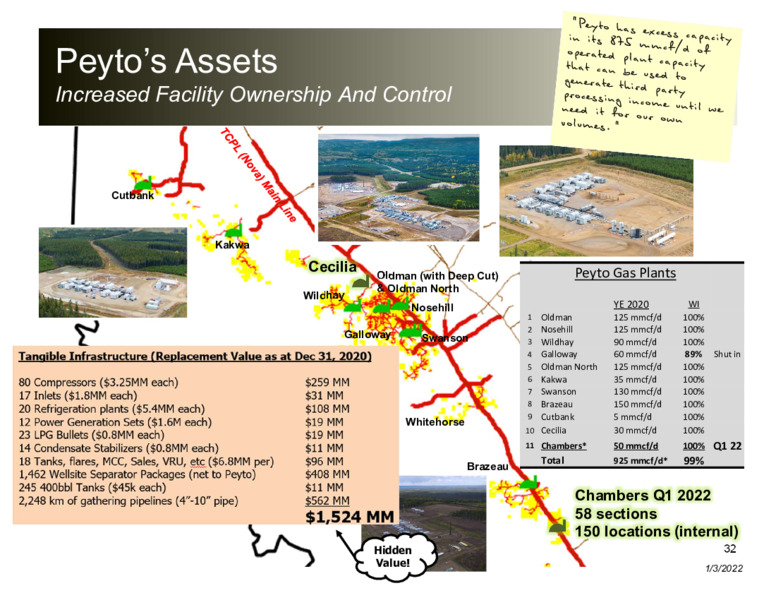The image size is (776, 600).
Task: Click the WI column header
Action: coord(693,304)
